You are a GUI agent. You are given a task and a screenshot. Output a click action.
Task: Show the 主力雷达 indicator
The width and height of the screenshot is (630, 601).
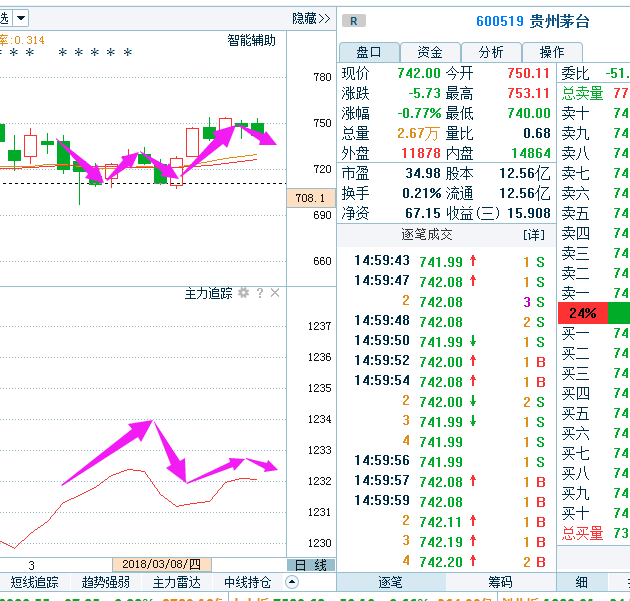click(x=176, y=582)
